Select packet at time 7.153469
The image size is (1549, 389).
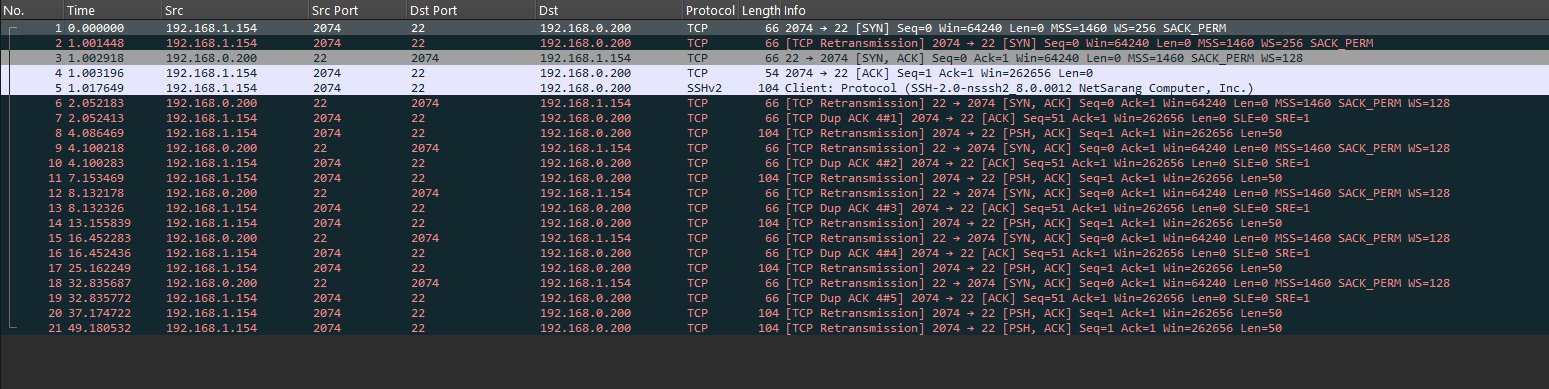coord(774,178)
